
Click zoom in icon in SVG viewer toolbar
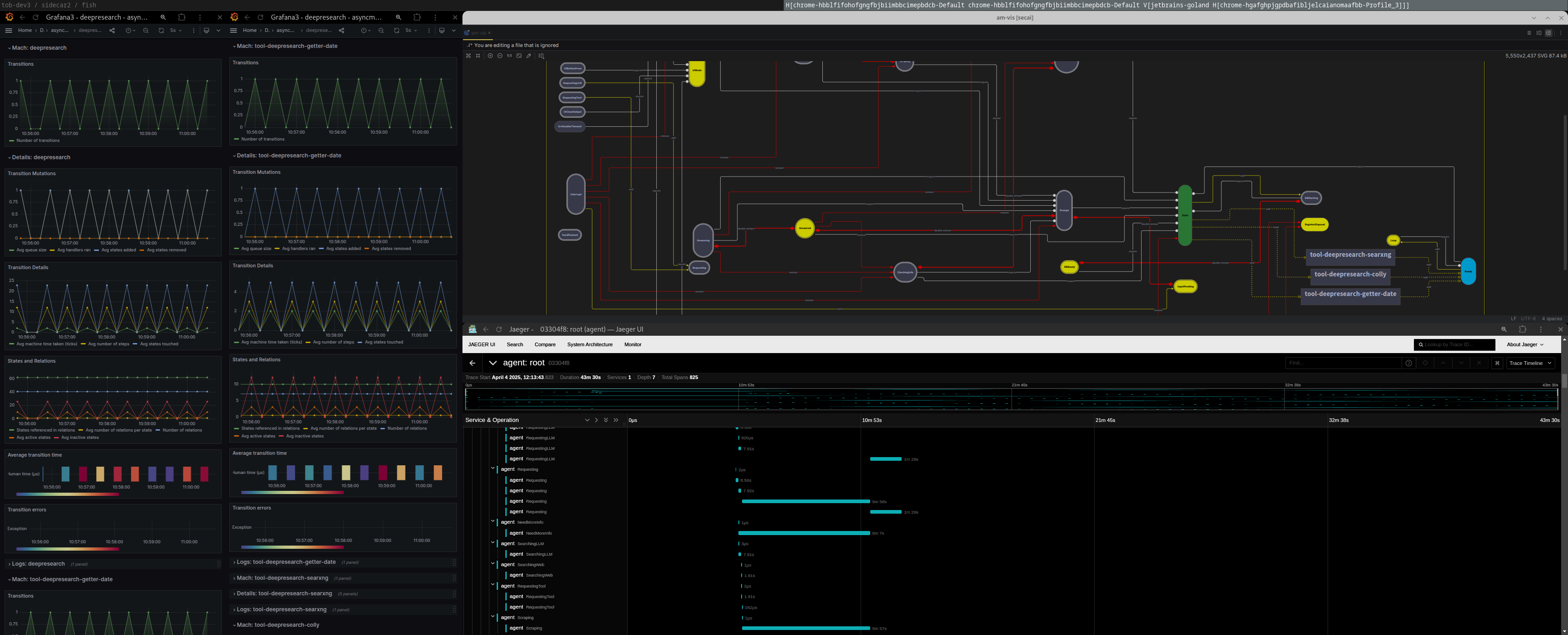pyautogui.click(x=490, y=56)
